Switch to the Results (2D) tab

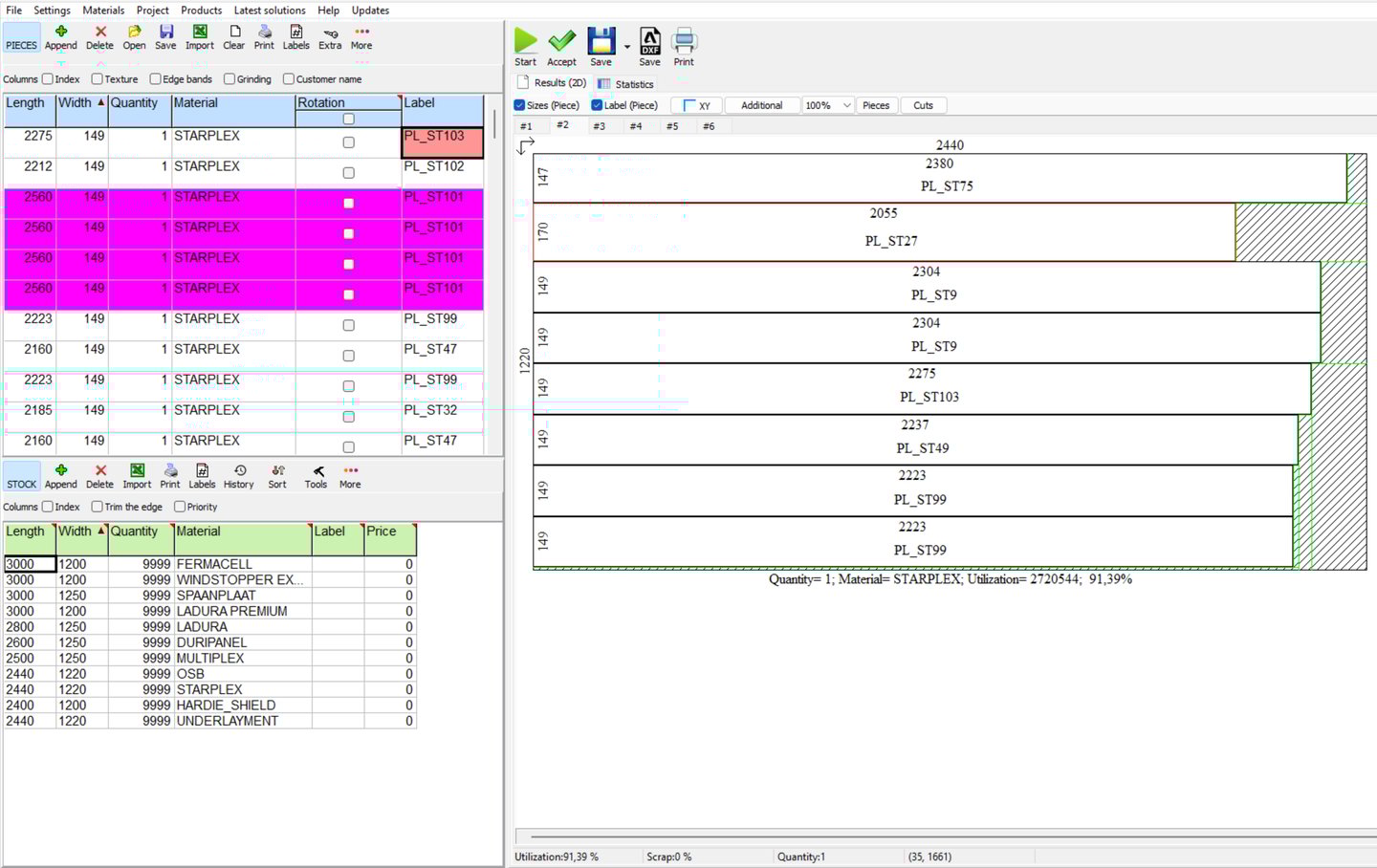[x=553, y=83]
